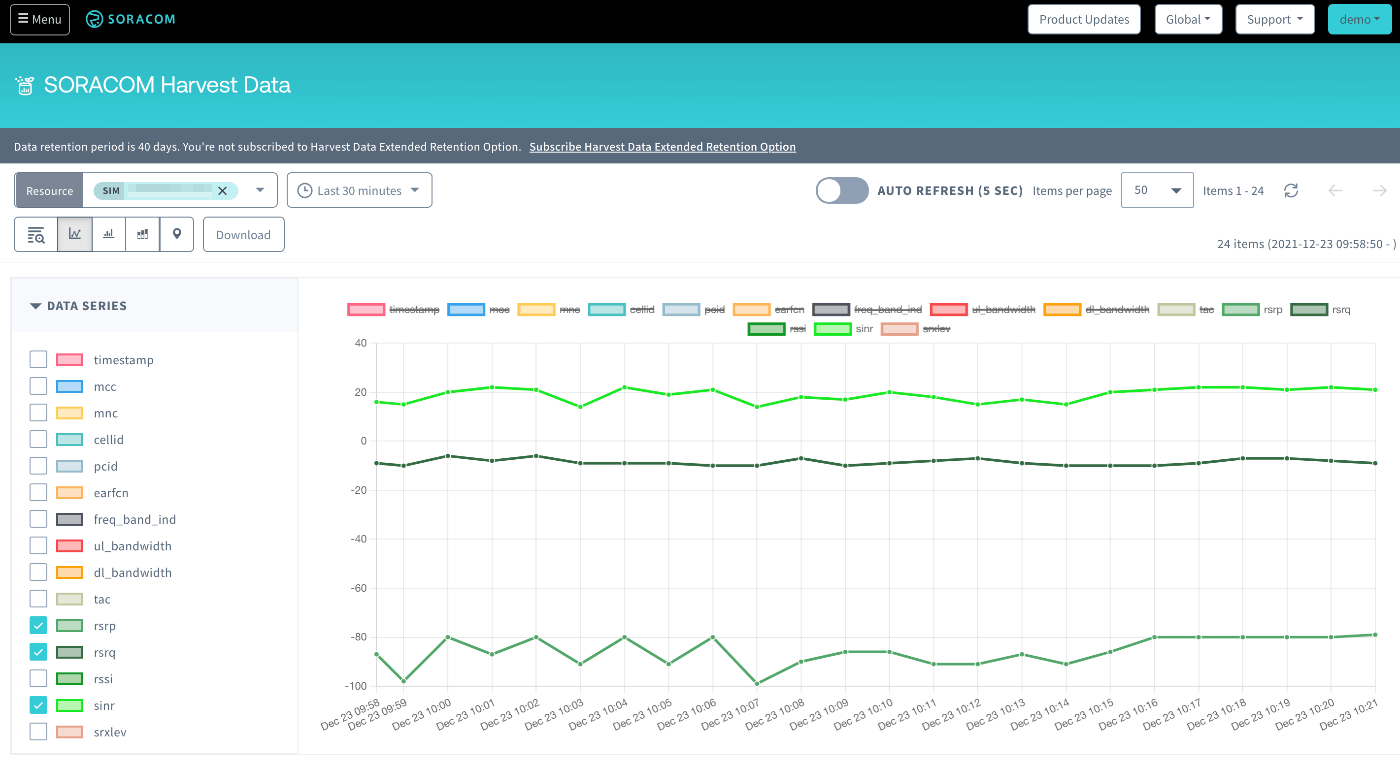
Task: Check the earfcn series checkbox
Action: [x=38, y=492]
